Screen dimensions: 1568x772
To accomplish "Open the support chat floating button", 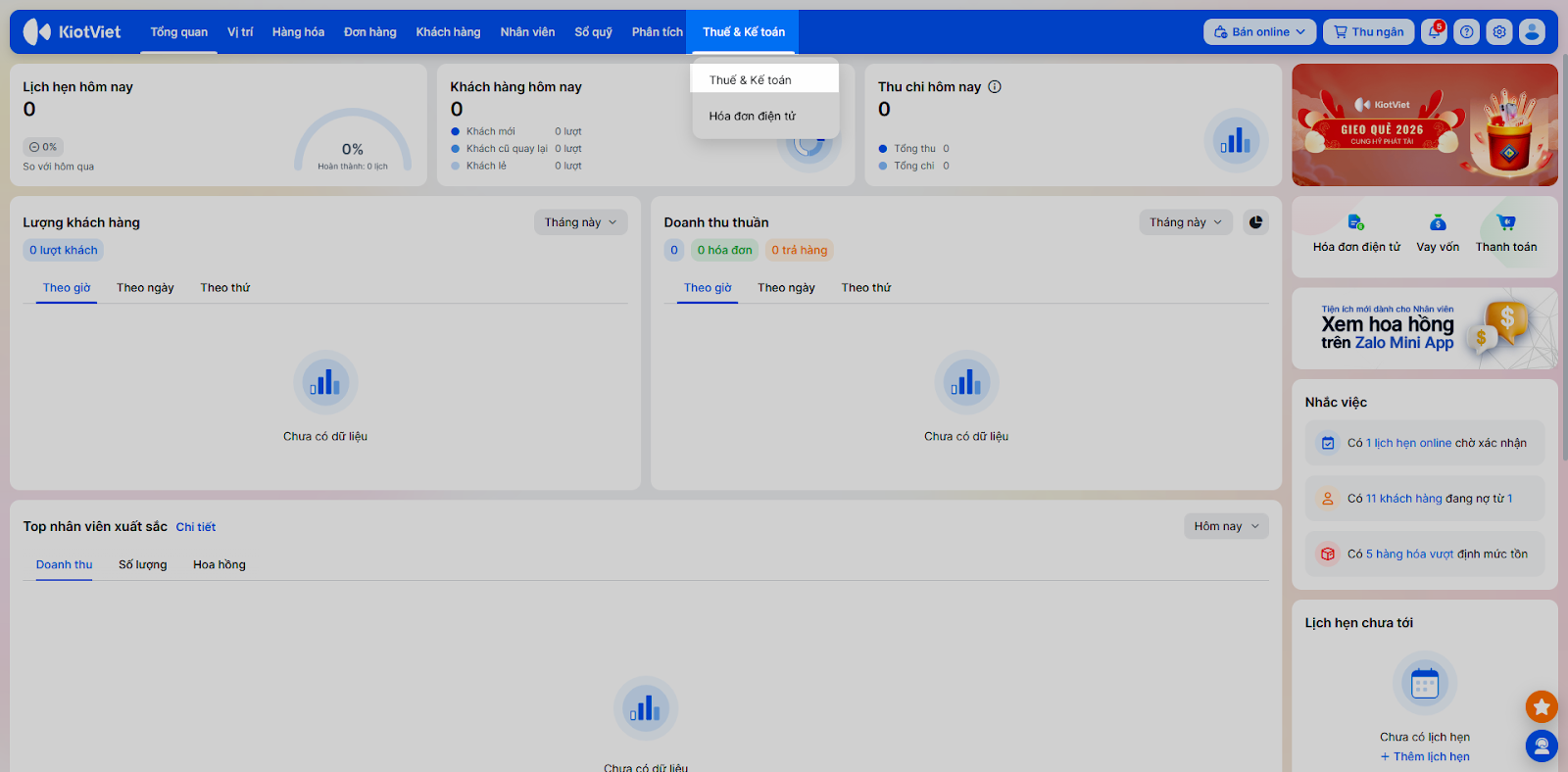I will pyautogui.click(x=1542, y=747).
